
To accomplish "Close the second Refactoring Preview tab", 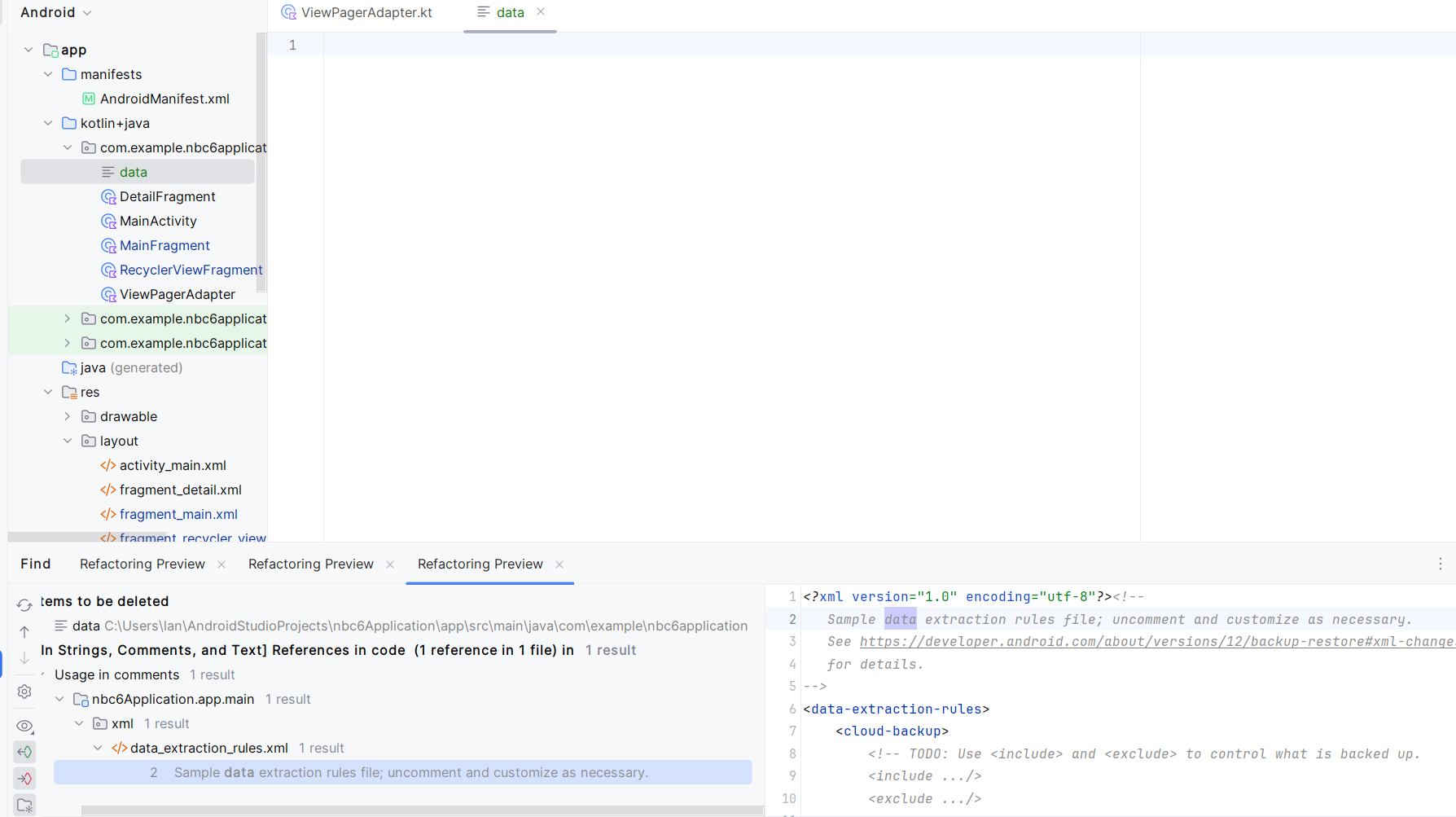I will 390,564.
